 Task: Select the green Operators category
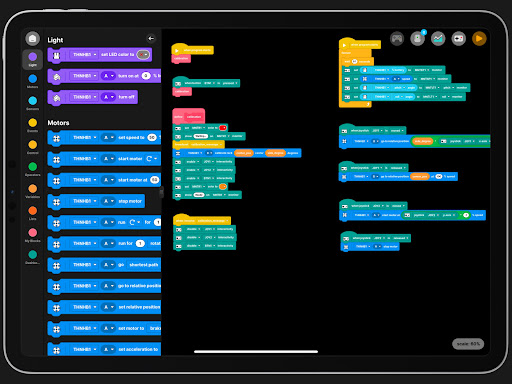click(32, 169)
